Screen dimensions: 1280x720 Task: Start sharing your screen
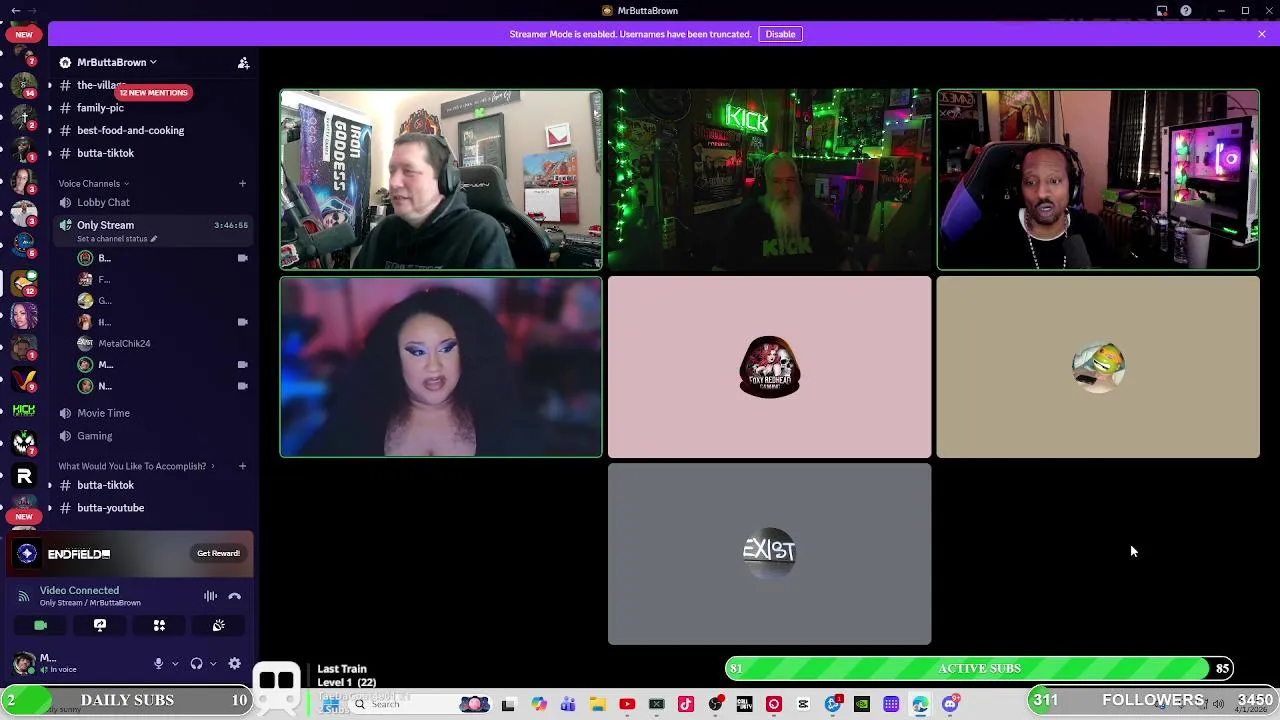(x=100, y=625)
